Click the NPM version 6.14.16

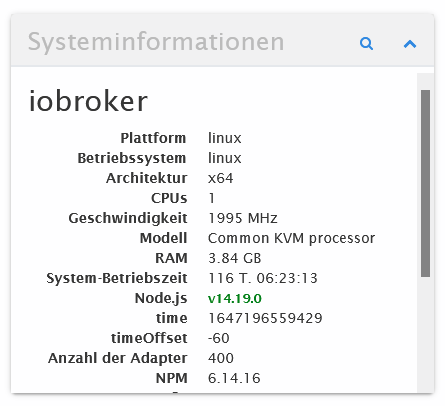coord(234,378)
